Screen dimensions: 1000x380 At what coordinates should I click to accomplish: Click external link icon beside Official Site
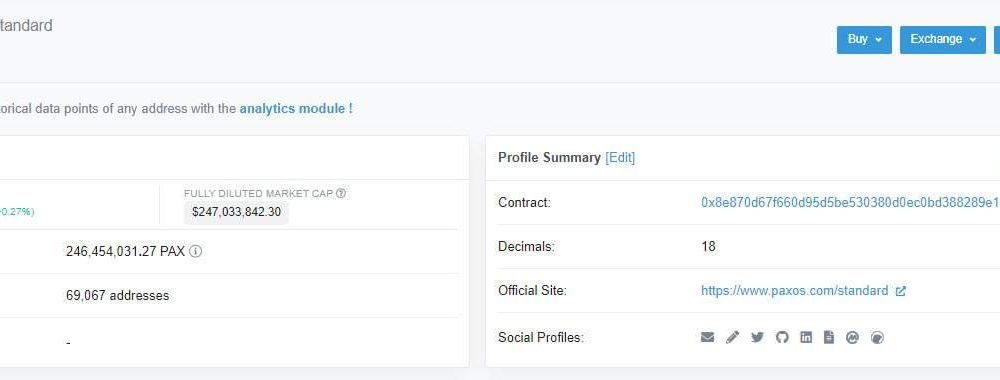click(x=901, y=291)
